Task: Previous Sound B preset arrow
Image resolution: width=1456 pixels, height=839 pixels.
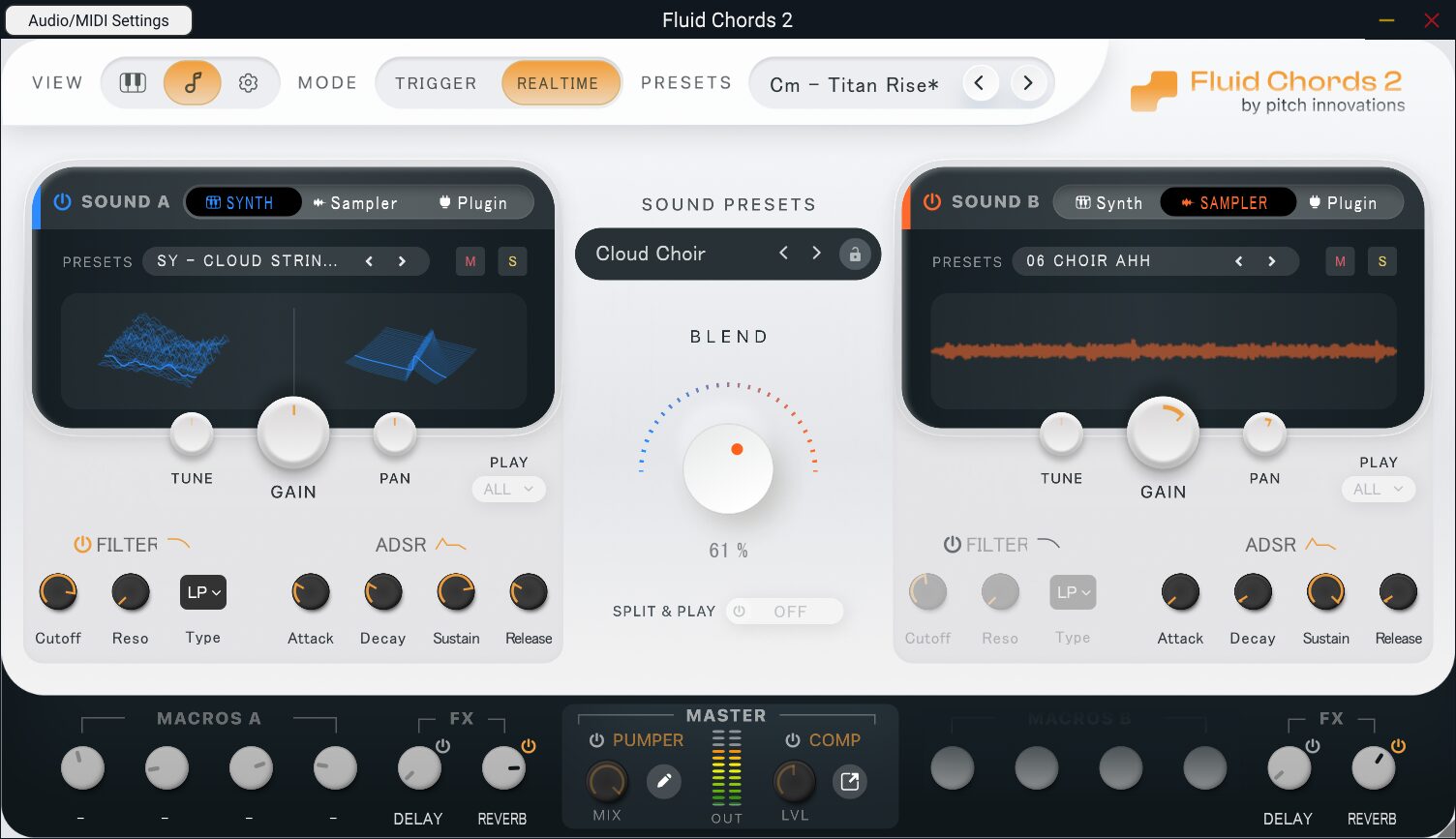Action: click(x=1238, y=261)
